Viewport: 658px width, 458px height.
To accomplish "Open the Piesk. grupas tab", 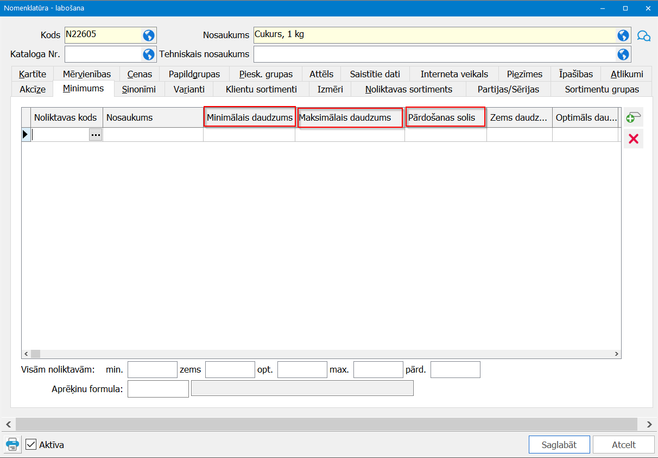I will click(x=266, y=74).
